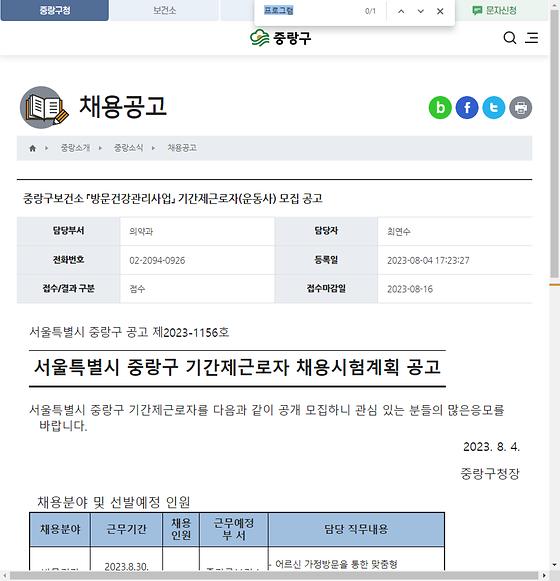Click the post title 중랑구보건소 방문건강관리사업
Image resolution: width=560 pixels, height=581 pixels.
pyautogui.click(x=173, y=199)
